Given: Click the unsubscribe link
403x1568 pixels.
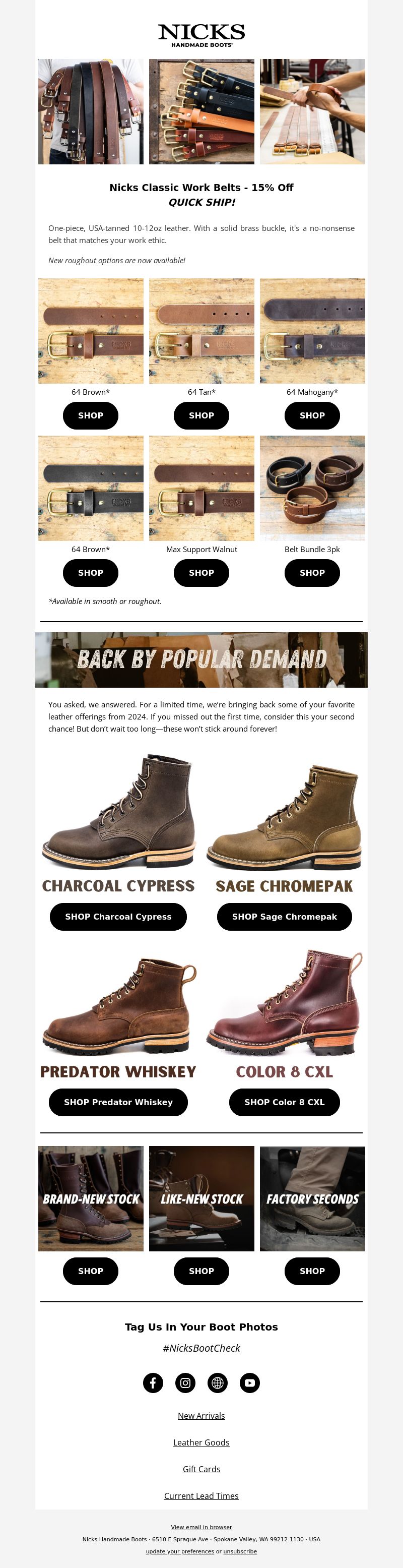Looking at the screenshot, I should [240, 1551].
